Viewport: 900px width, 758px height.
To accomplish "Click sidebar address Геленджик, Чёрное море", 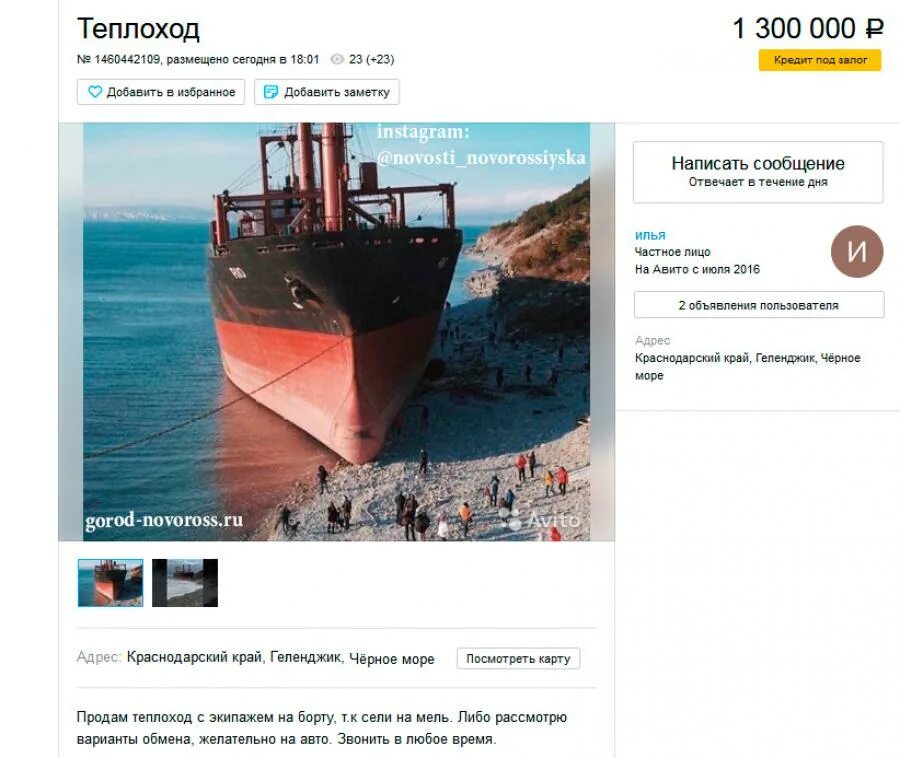I will click(748, 366).
